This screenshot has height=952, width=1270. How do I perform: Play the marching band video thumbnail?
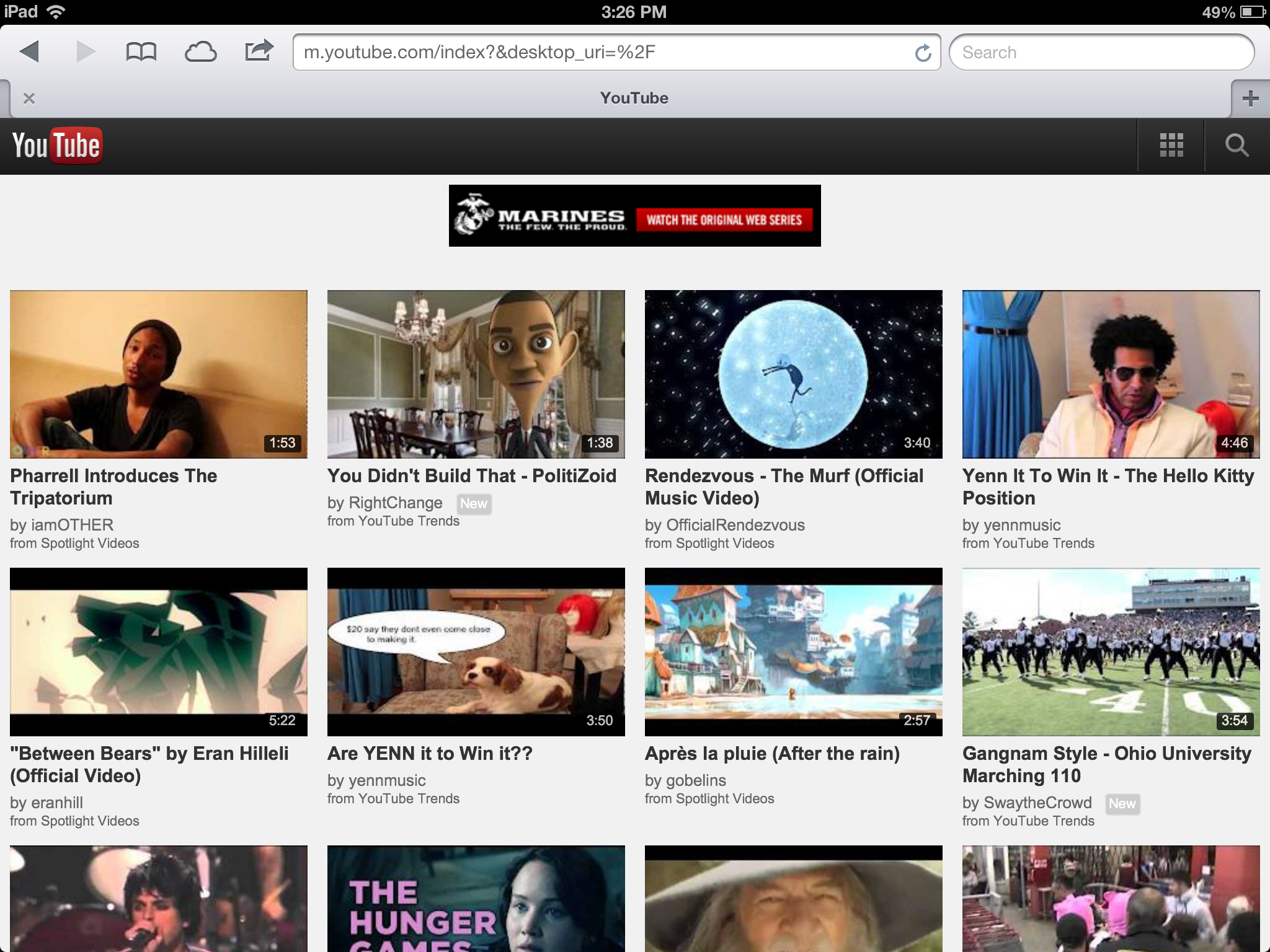tap(1111, 652)
